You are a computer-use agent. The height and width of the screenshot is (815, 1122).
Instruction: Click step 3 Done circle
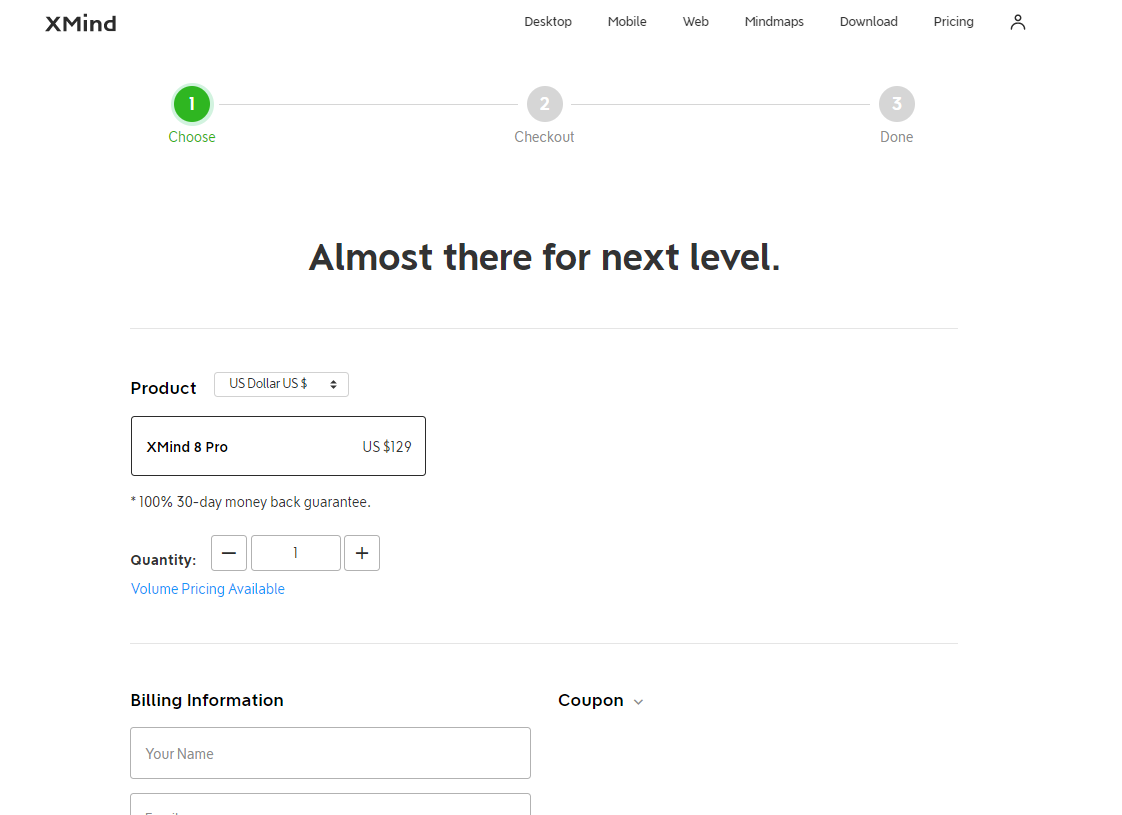pos(897,104)
